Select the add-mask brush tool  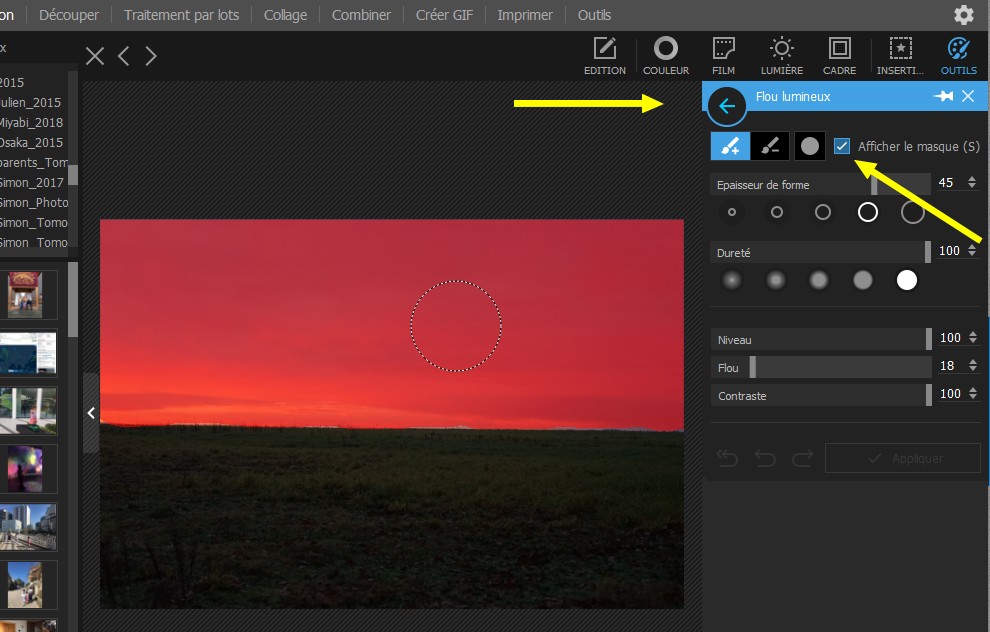click(731, 146)
